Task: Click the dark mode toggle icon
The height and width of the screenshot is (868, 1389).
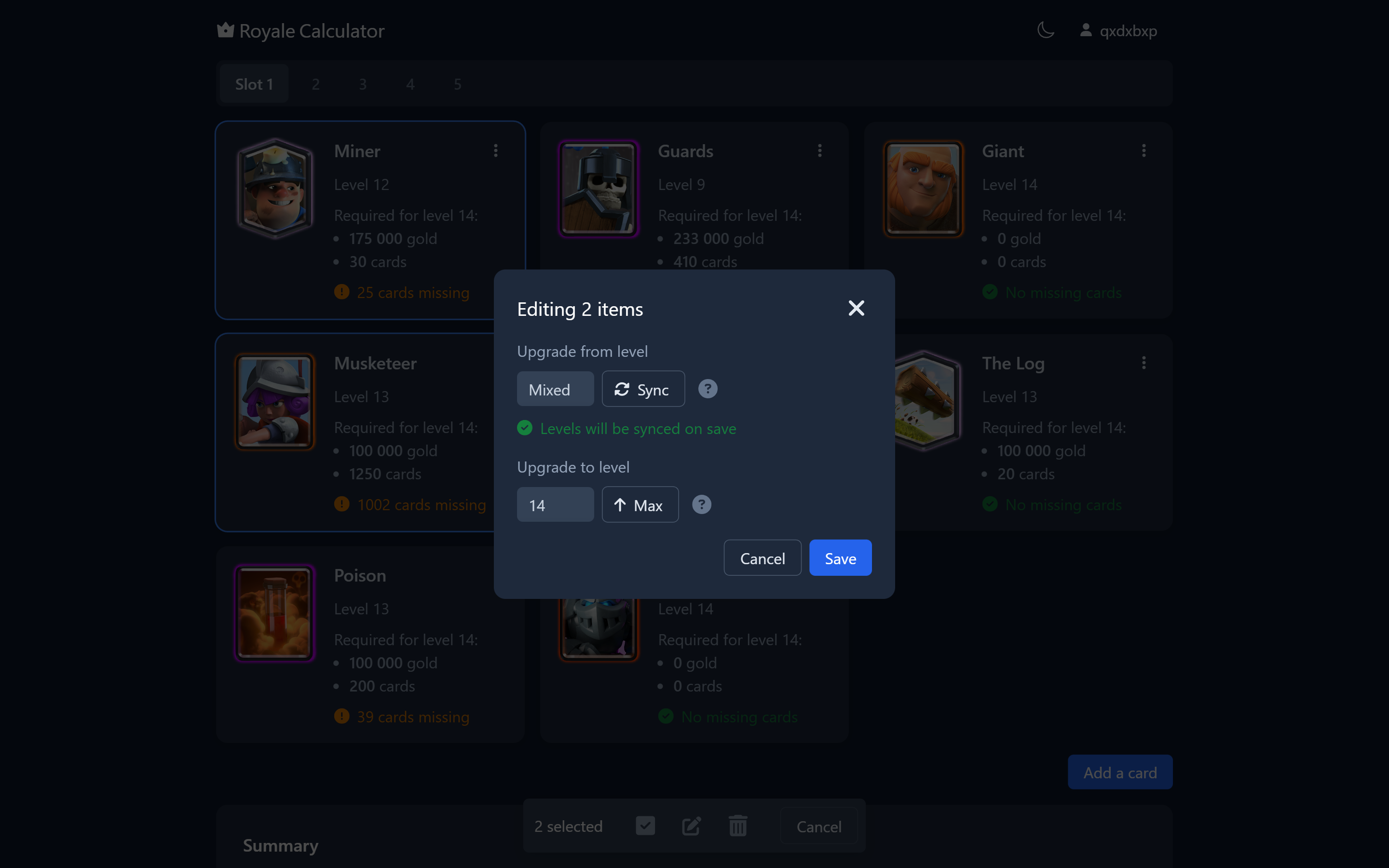Action: coord(1046,31)
